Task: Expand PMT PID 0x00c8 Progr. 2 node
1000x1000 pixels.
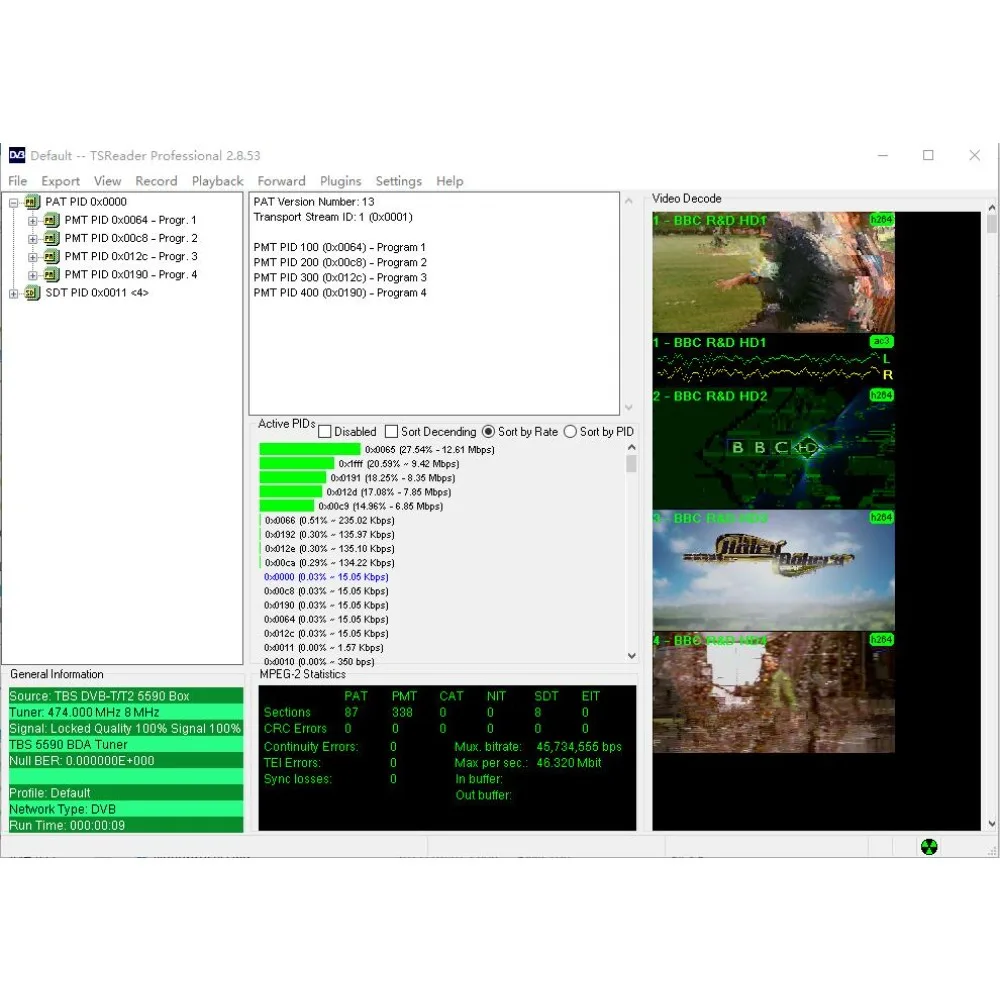Action: [x=33, y=239]
